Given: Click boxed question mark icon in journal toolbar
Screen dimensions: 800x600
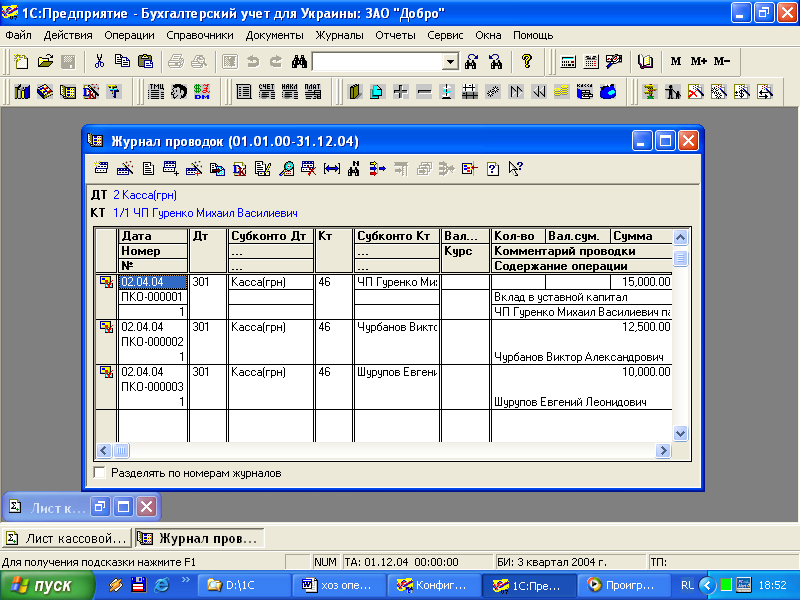Looking at the screenshot, I should pos(492,168).
